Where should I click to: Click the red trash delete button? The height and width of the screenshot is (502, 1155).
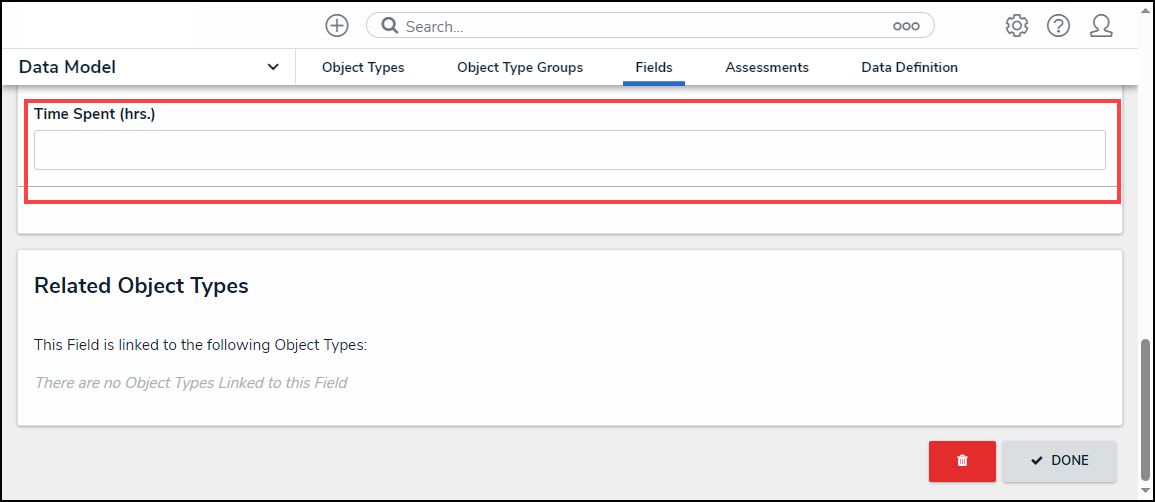pyautogui.click(x=962, y=461)
